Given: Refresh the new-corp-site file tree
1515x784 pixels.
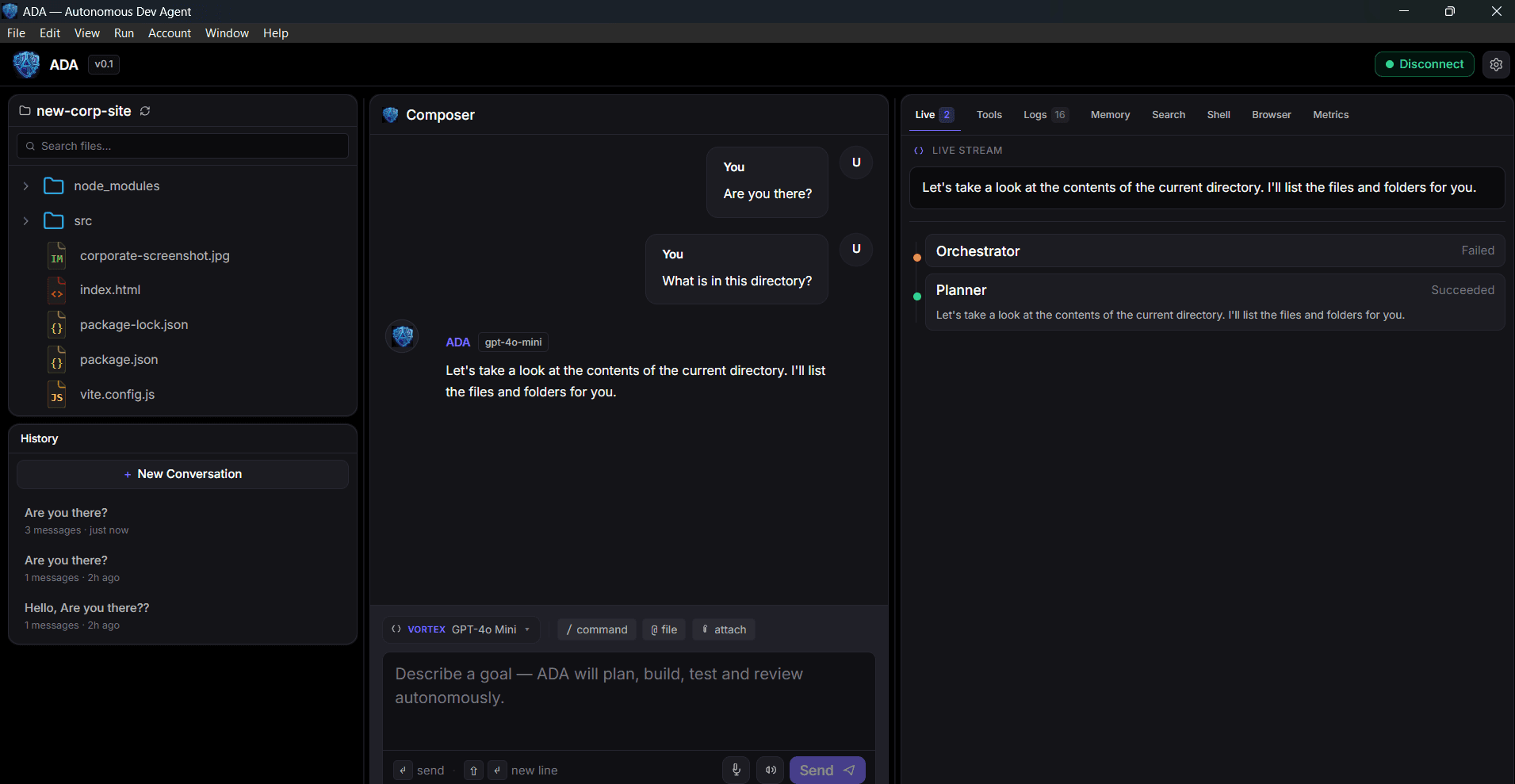Looking at the screenshot, I should point(145,111).
